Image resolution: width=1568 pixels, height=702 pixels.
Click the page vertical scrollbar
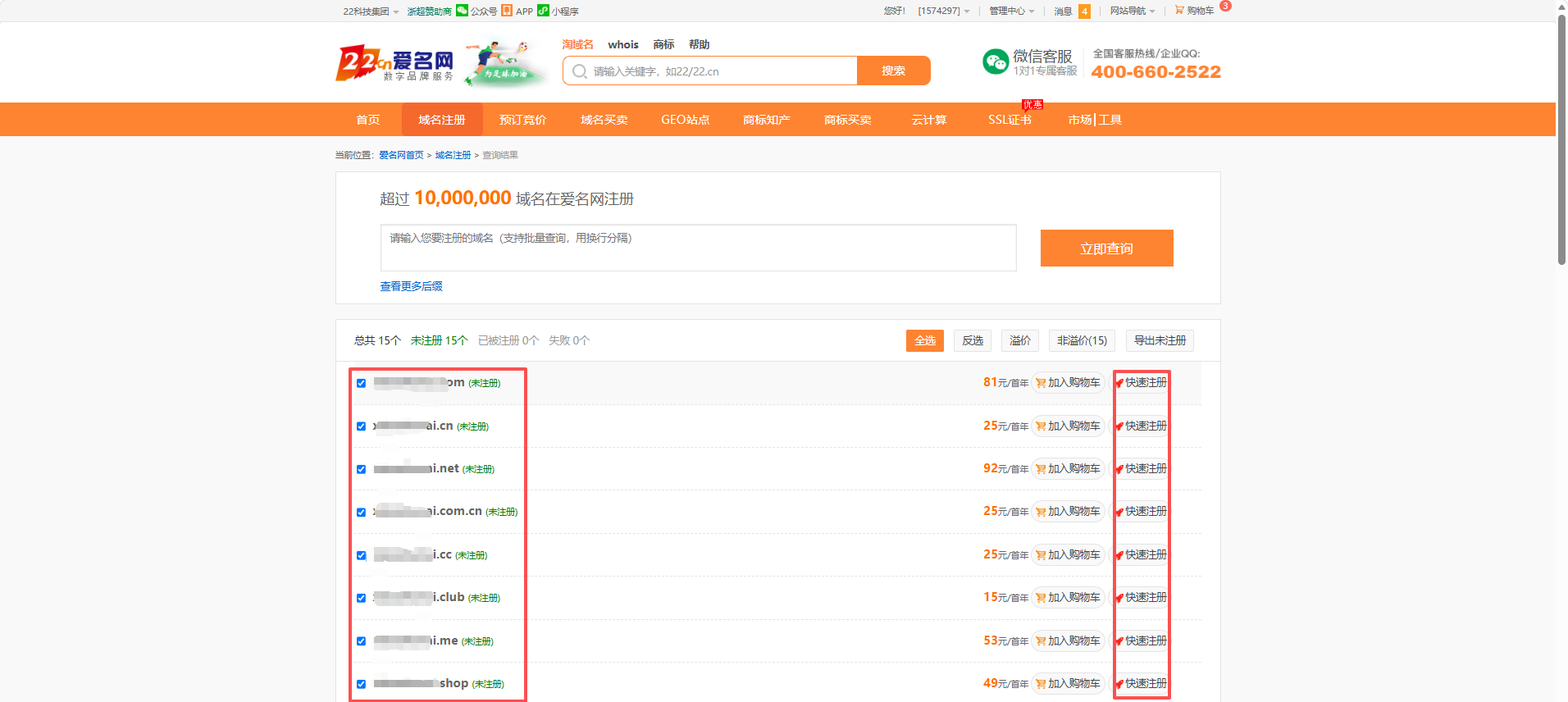click(1561, 139)
